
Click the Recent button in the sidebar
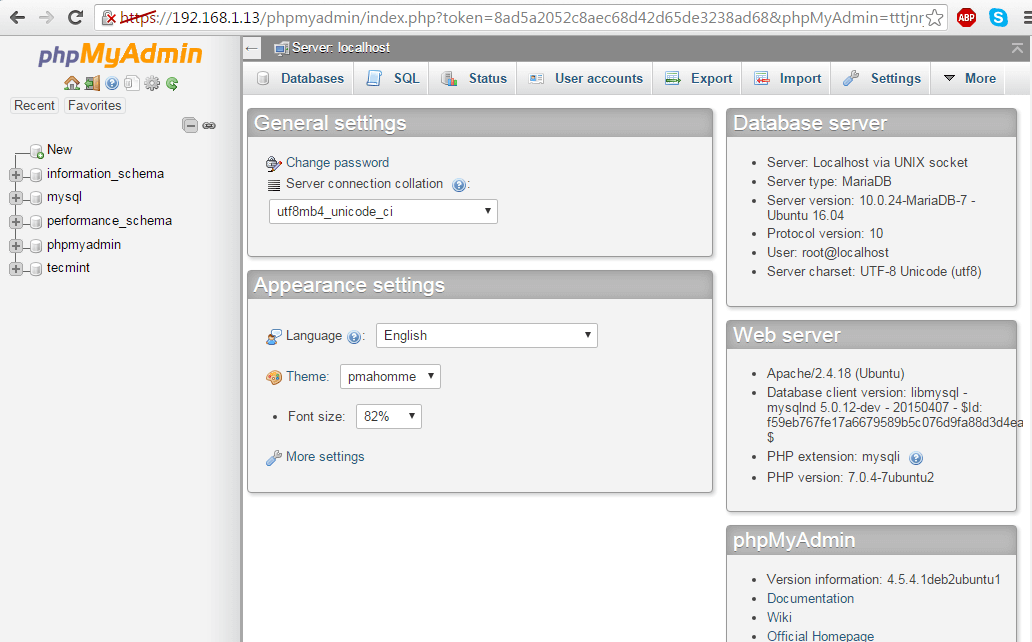(x=34, y=105)
